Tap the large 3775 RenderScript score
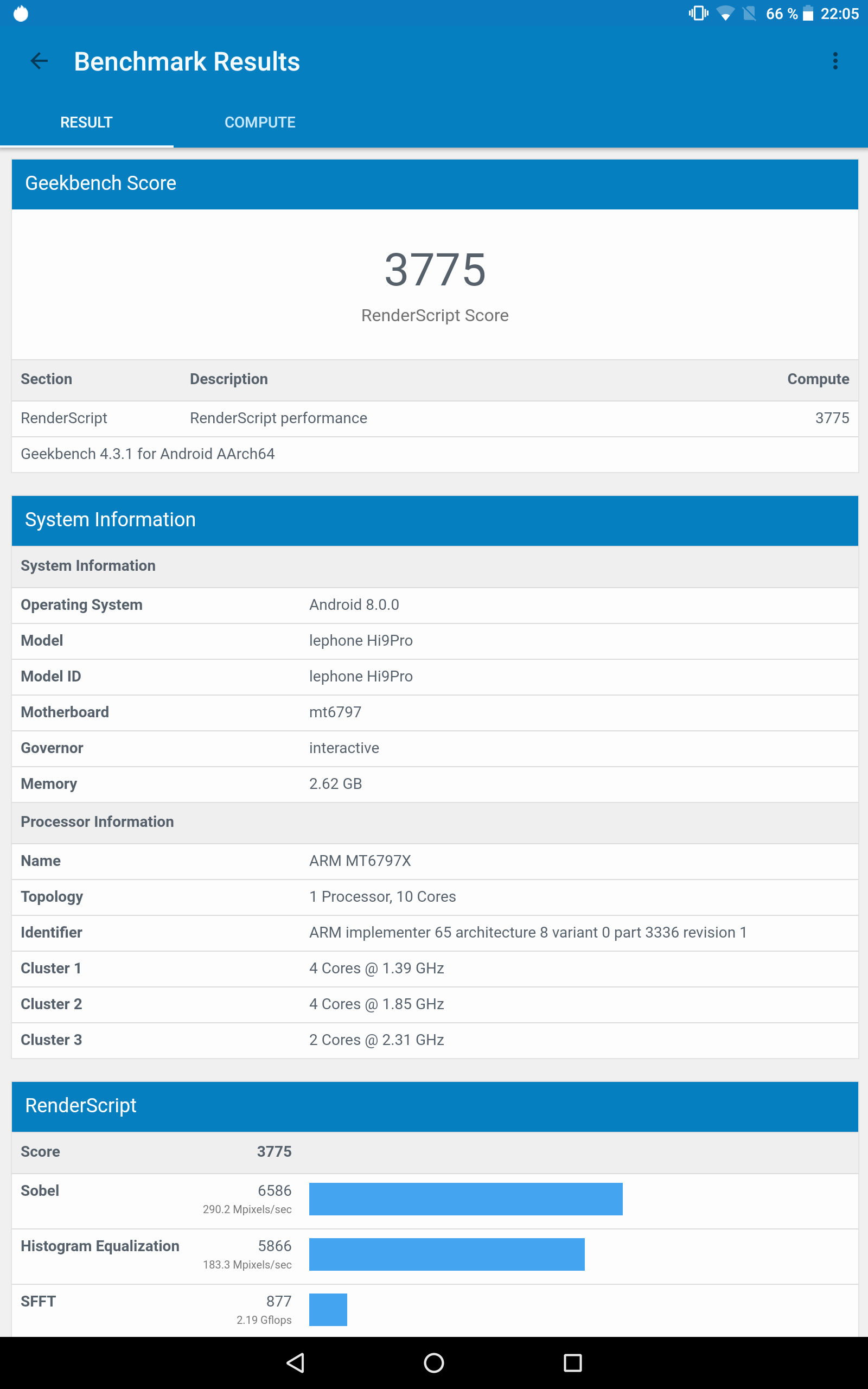This screenshot has height=1389, width=868. tap(435, 270)
